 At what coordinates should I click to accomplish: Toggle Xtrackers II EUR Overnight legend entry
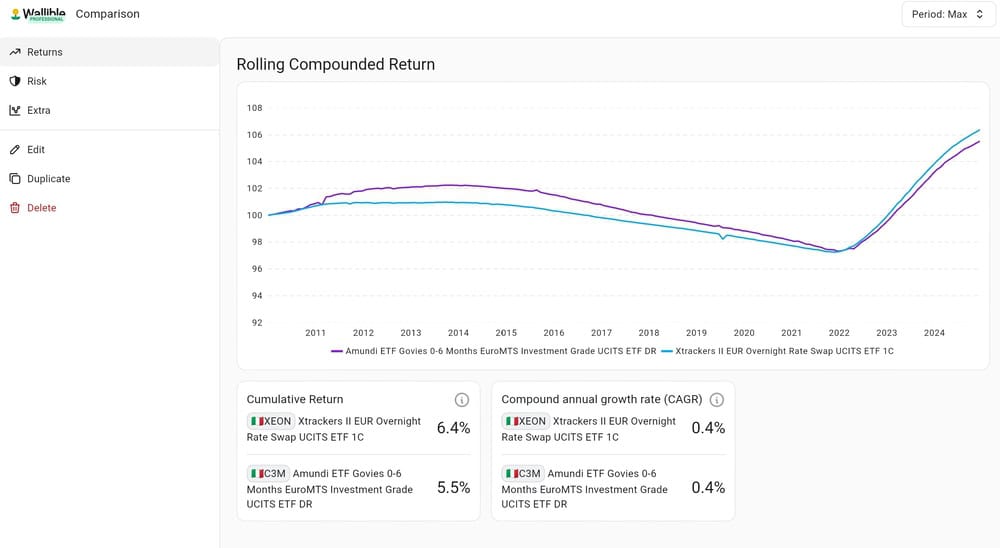point(777,351)
